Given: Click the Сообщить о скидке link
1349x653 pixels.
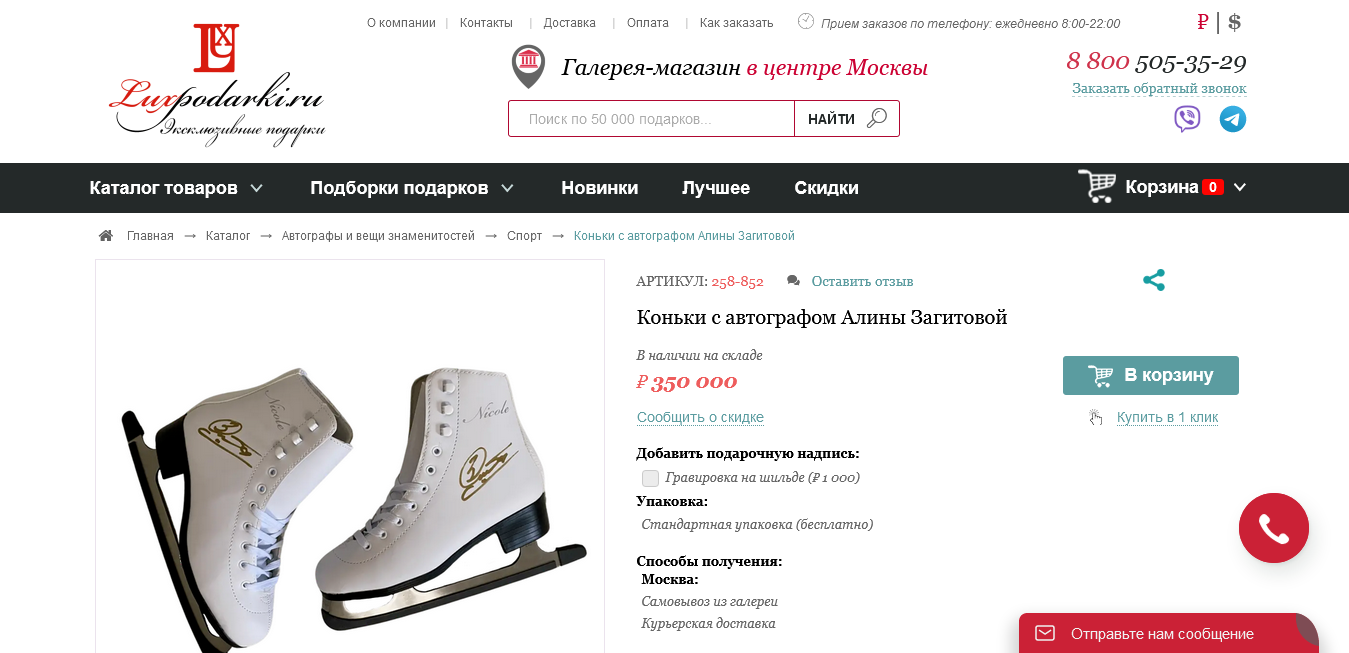Looking at the screenshot, I should click(x=700, y=417).
